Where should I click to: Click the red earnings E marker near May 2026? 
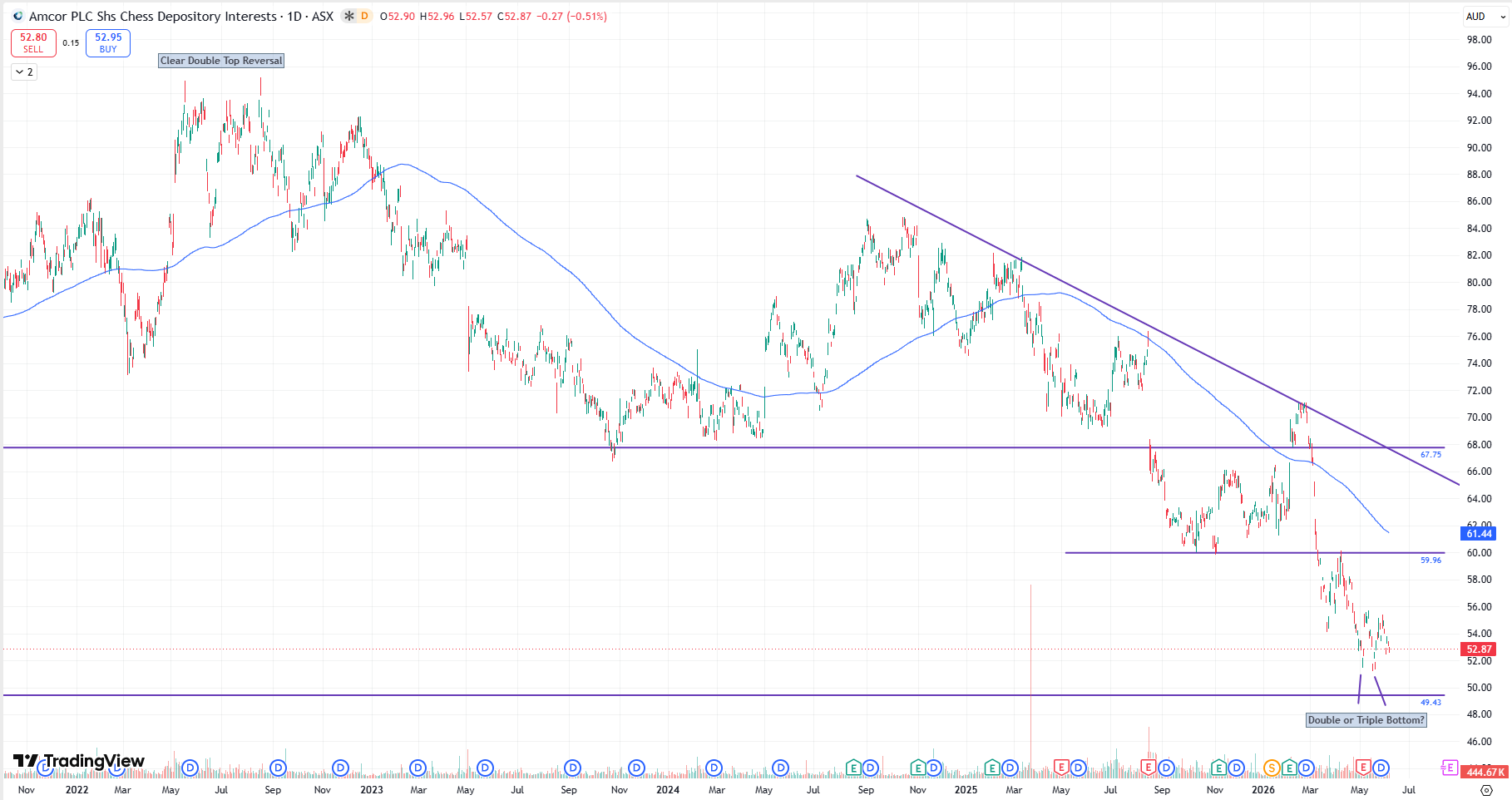1363,768
